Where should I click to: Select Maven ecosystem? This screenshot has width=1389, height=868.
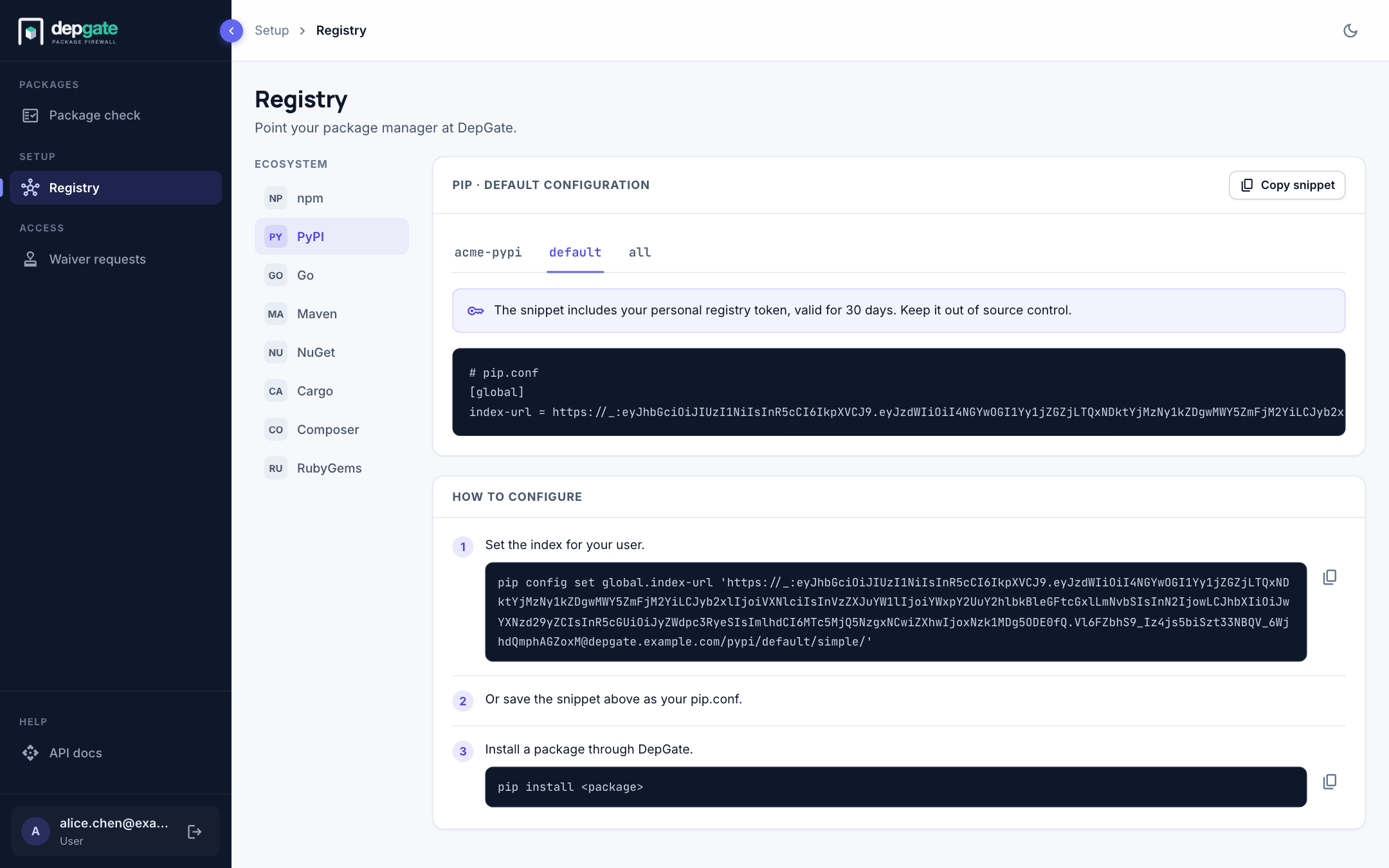[332, 314]
